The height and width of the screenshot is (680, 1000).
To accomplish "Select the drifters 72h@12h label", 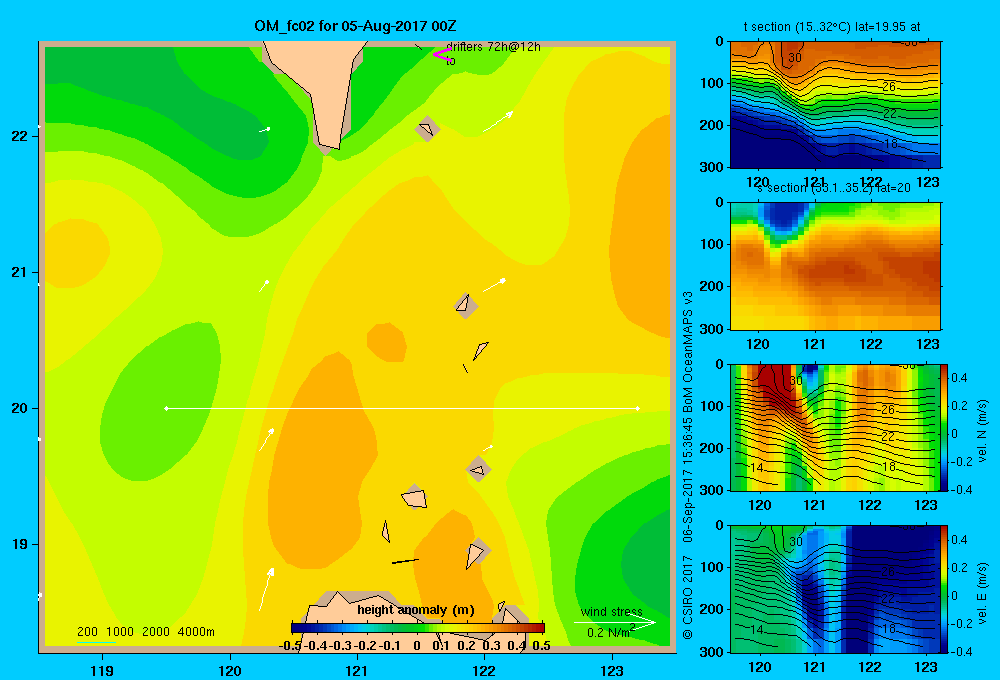I will (493, 47).
